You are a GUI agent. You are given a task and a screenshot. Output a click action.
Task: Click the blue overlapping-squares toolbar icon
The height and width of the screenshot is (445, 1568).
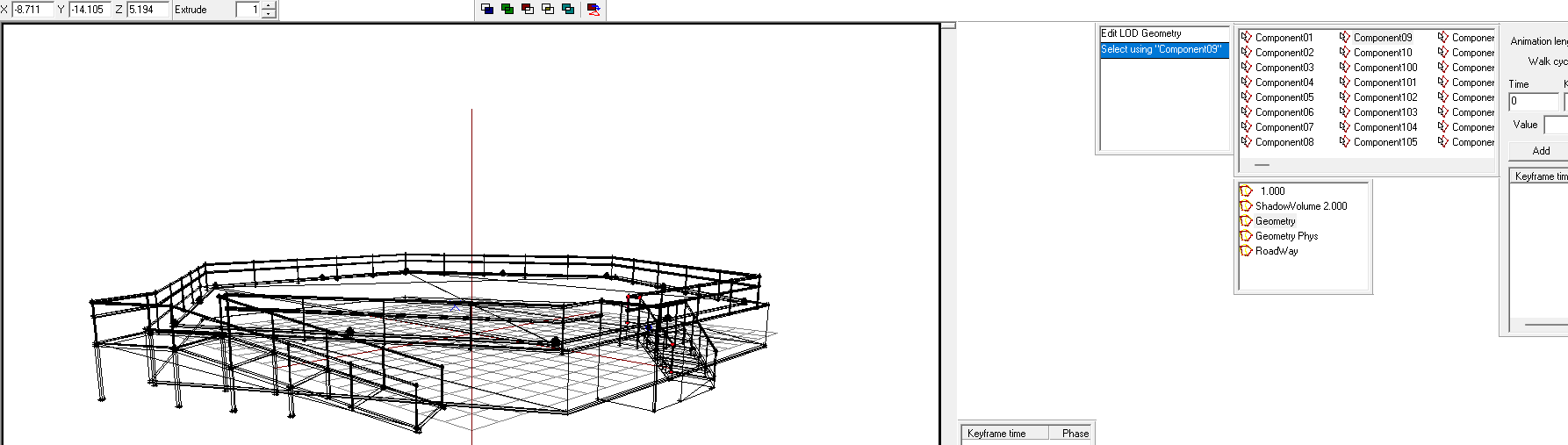coord(487,9)
